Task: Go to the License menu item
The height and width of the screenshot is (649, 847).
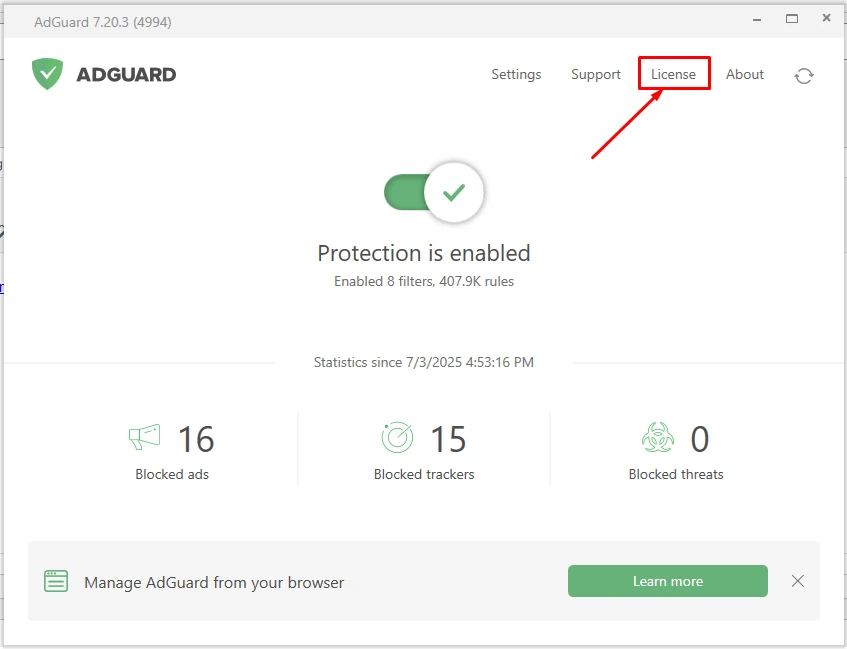Action: pos(673,74)
